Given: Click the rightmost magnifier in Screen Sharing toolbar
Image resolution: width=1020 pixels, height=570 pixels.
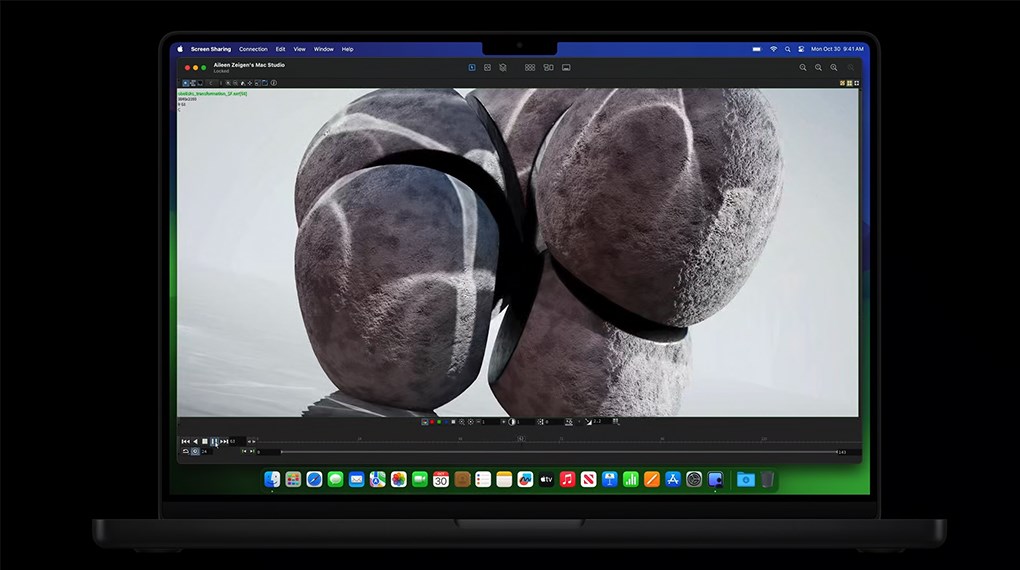Looking at the screenshot, I should pyautogui.click(x=834, y=68).
